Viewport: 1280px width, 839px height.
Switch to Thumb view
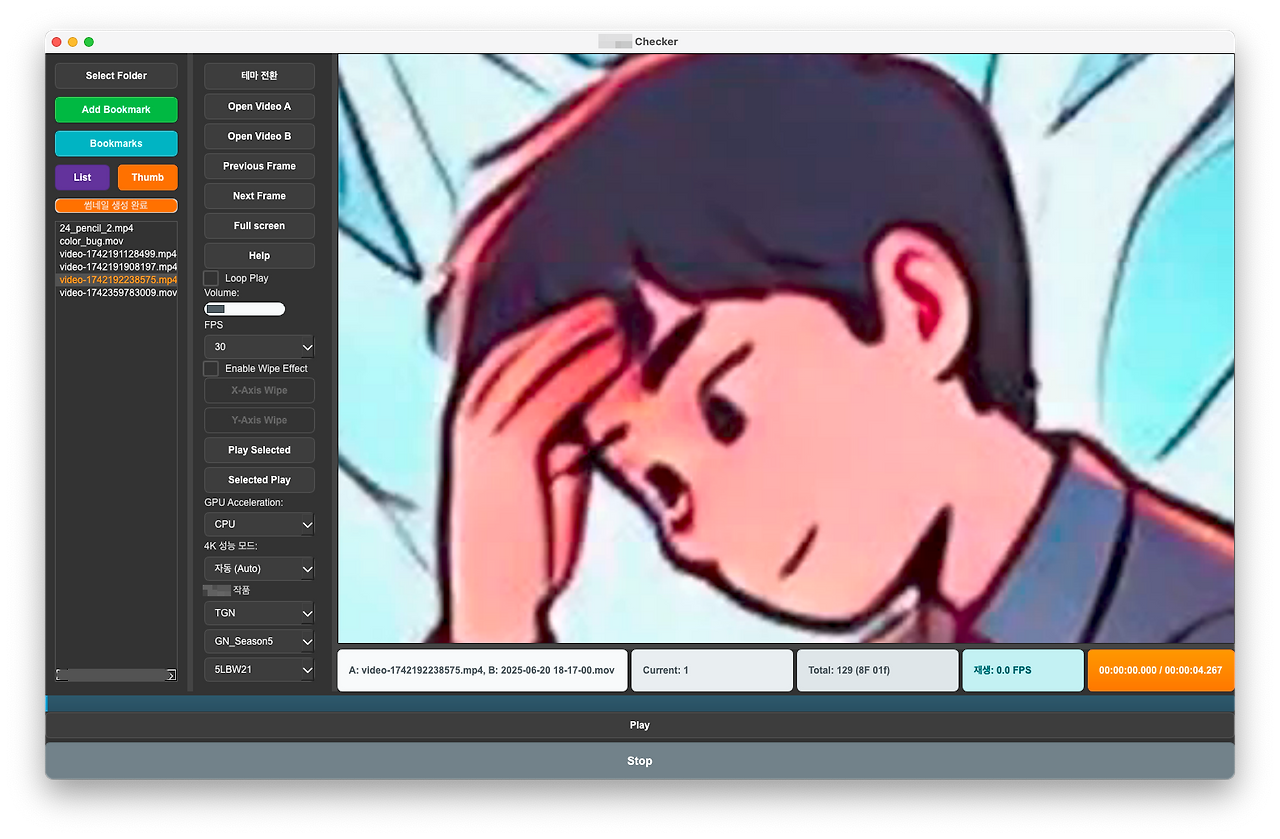tap(148, 178)
